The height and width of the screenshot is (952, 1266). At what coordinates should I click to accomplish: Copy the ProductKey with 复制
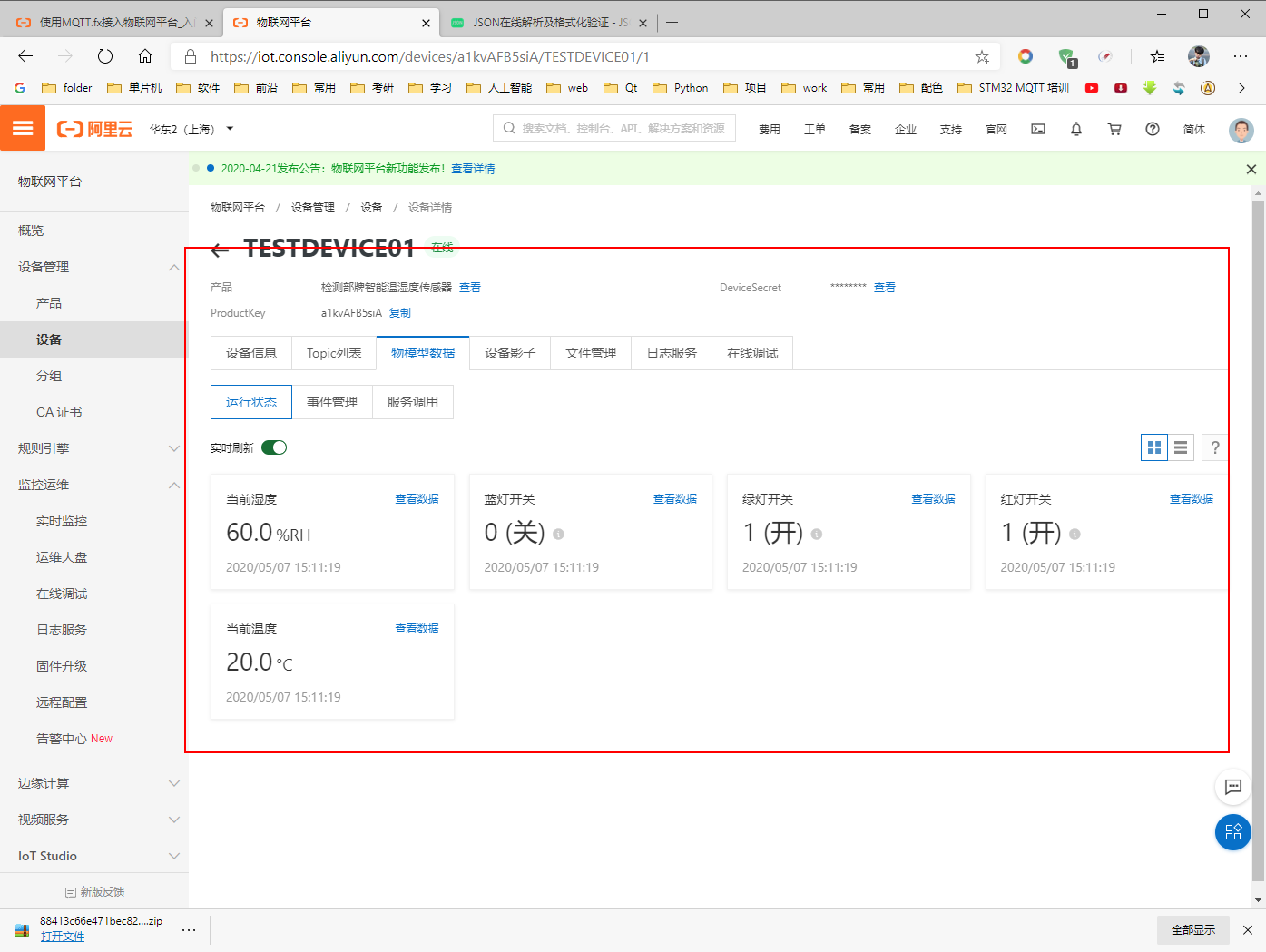pyautogui.click(x=400, y=313)
